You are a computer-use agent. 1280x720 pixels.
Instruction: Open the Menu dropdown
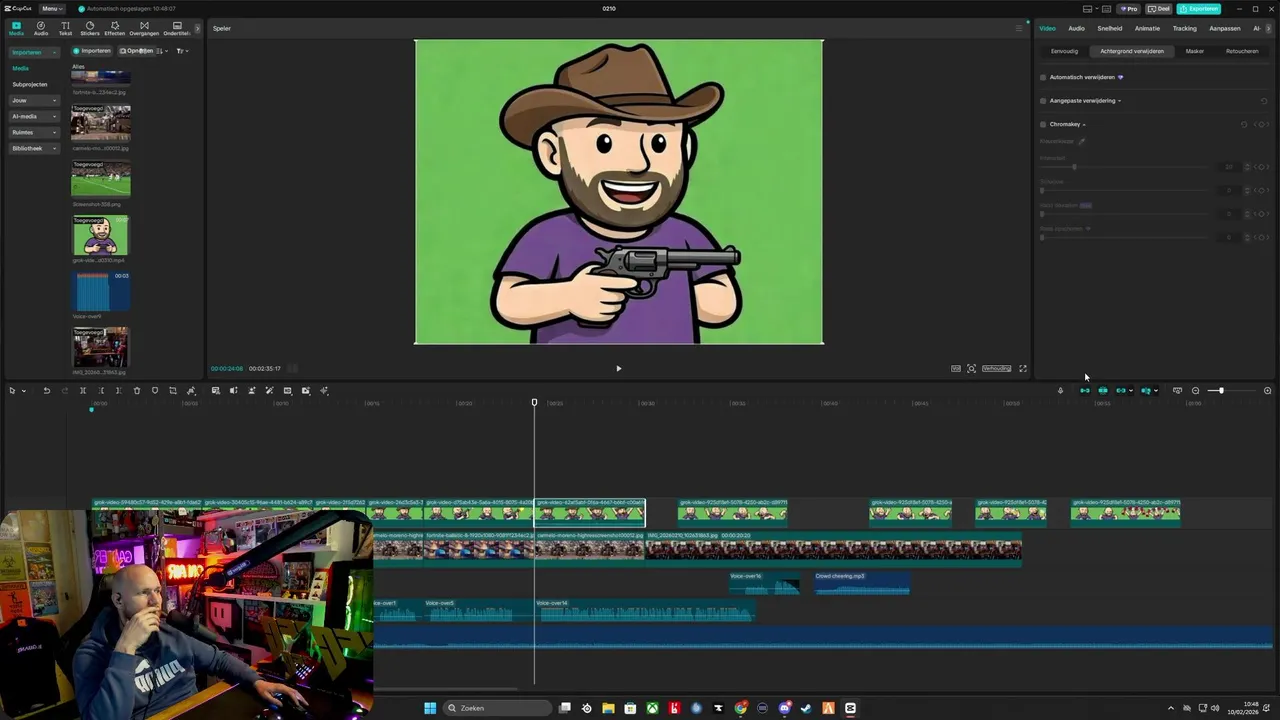click(52, 9)
